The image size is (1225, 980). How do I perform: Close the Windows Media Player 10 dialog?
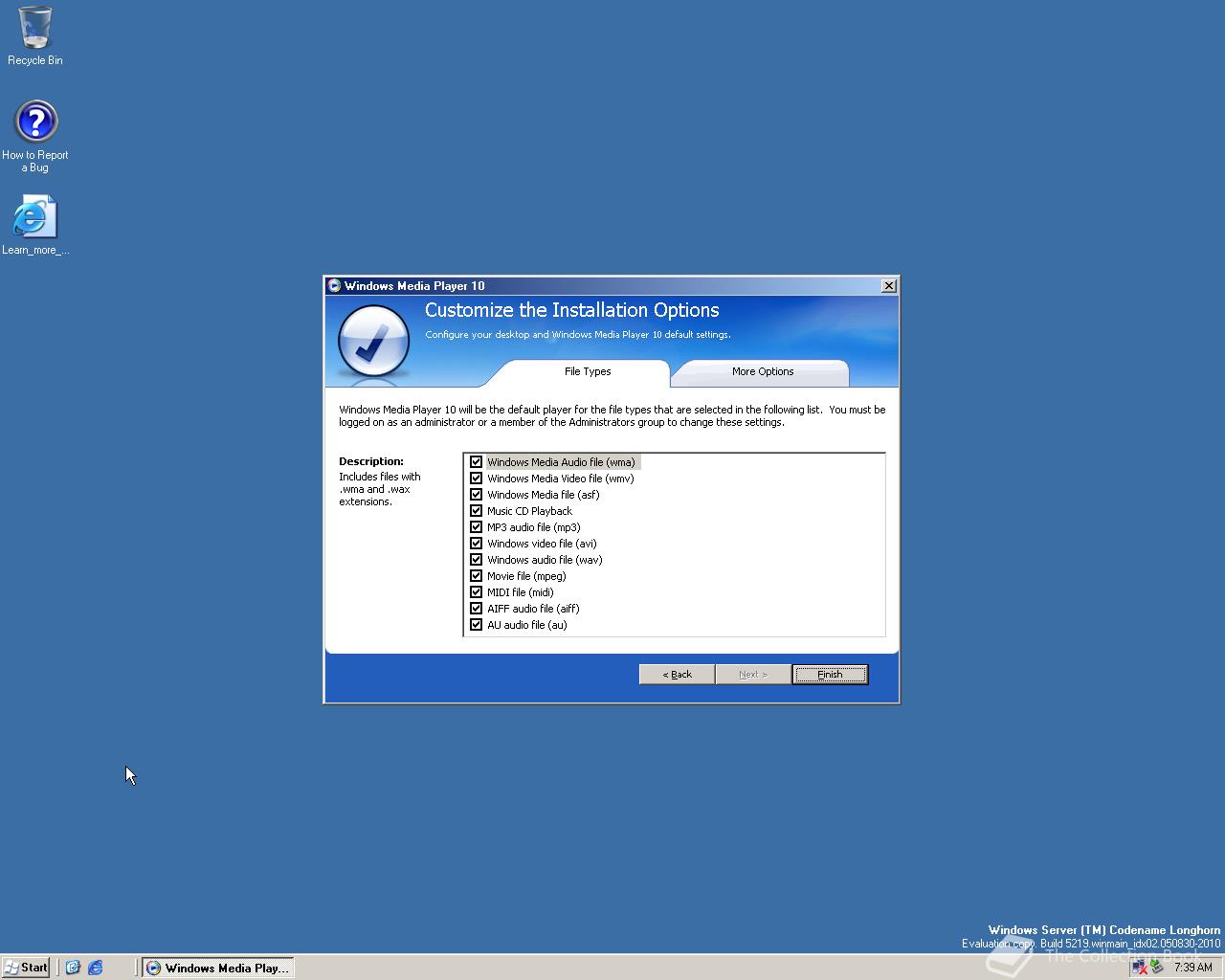pos(888,285)
